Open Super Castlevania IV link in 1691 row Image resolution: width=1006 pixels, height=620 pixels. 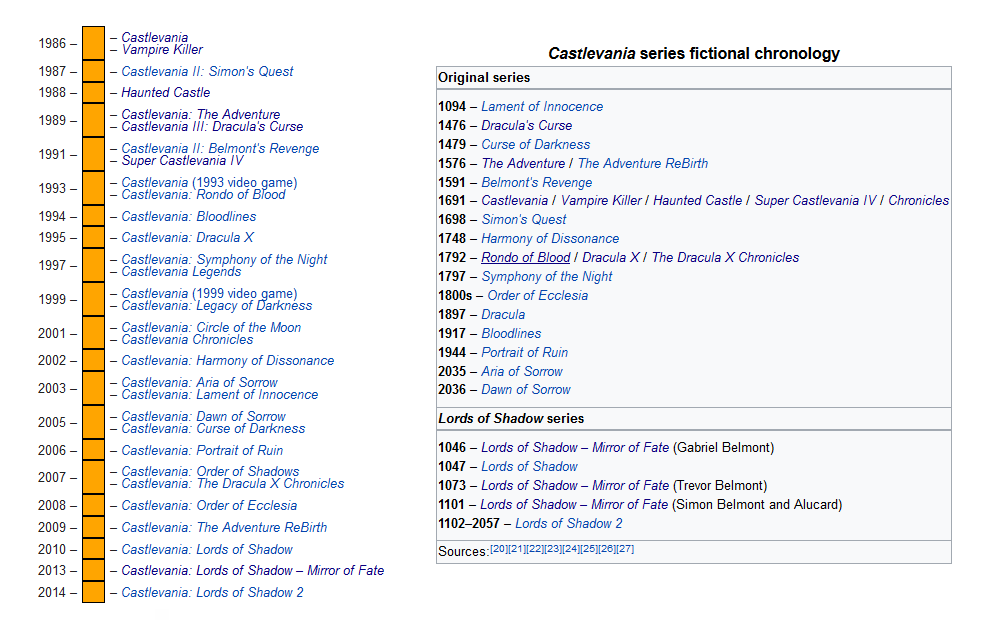pos(815,201)
